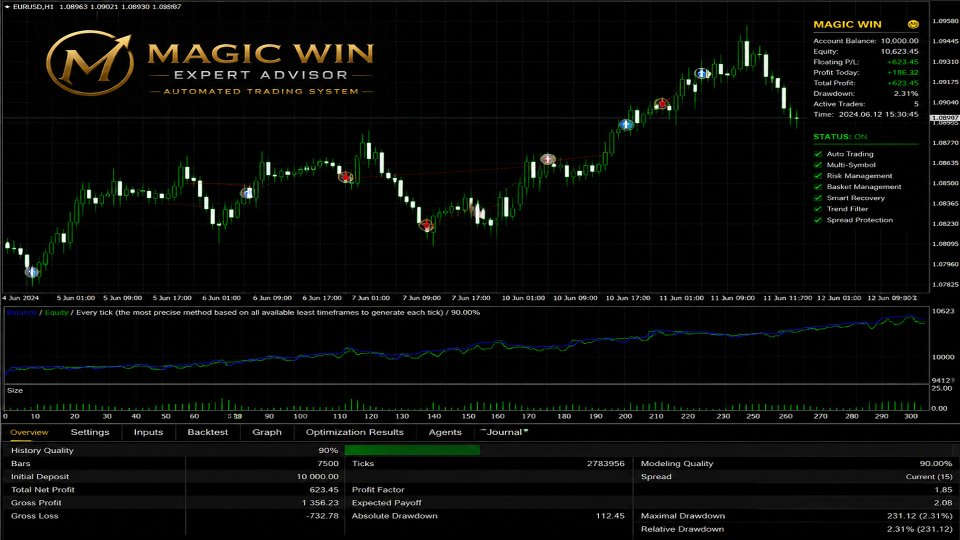
Task: Switch to the Agents tab
Action: [445, 432]
